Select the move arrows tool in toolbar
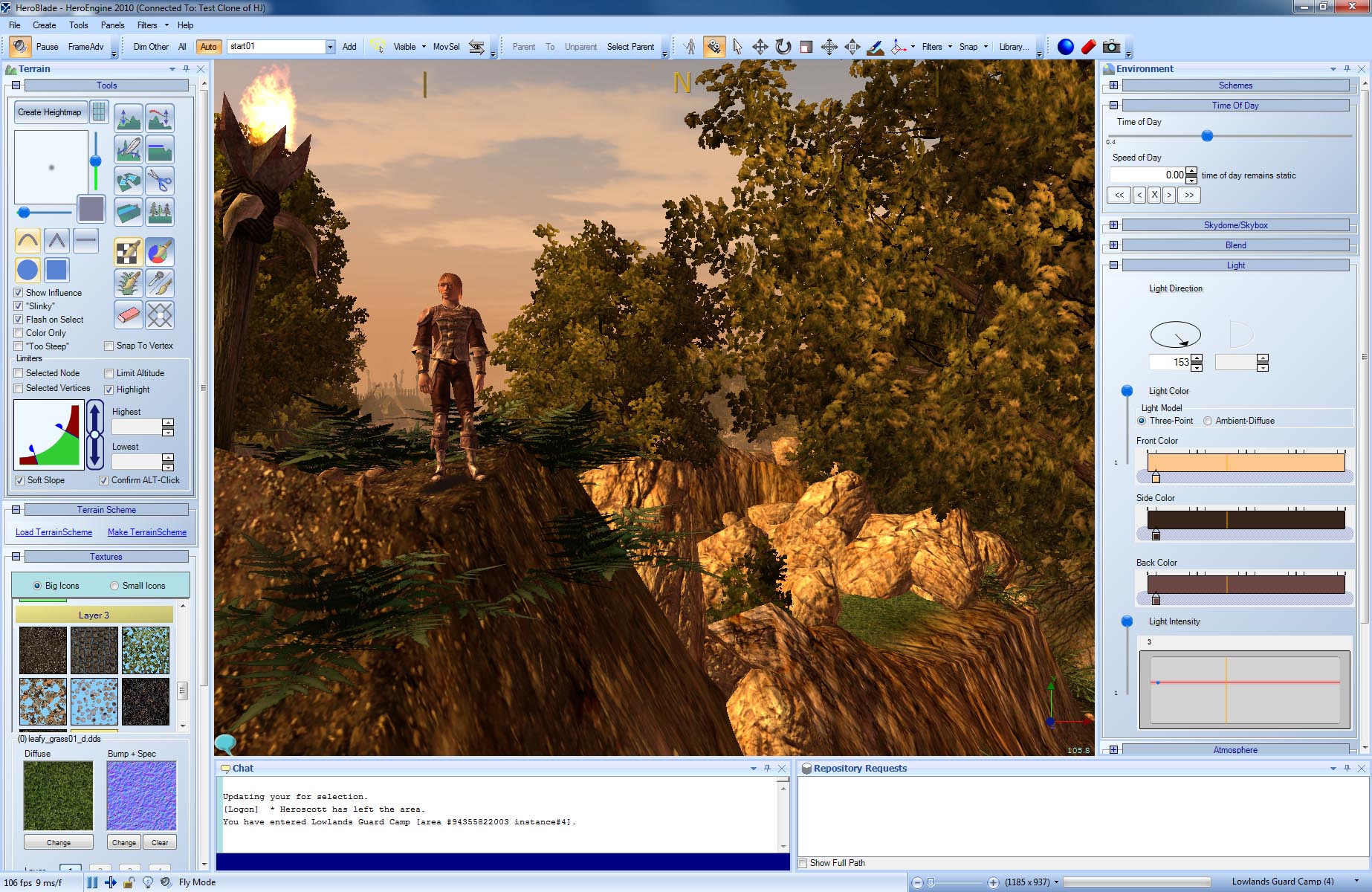 [x=760, y=47]
